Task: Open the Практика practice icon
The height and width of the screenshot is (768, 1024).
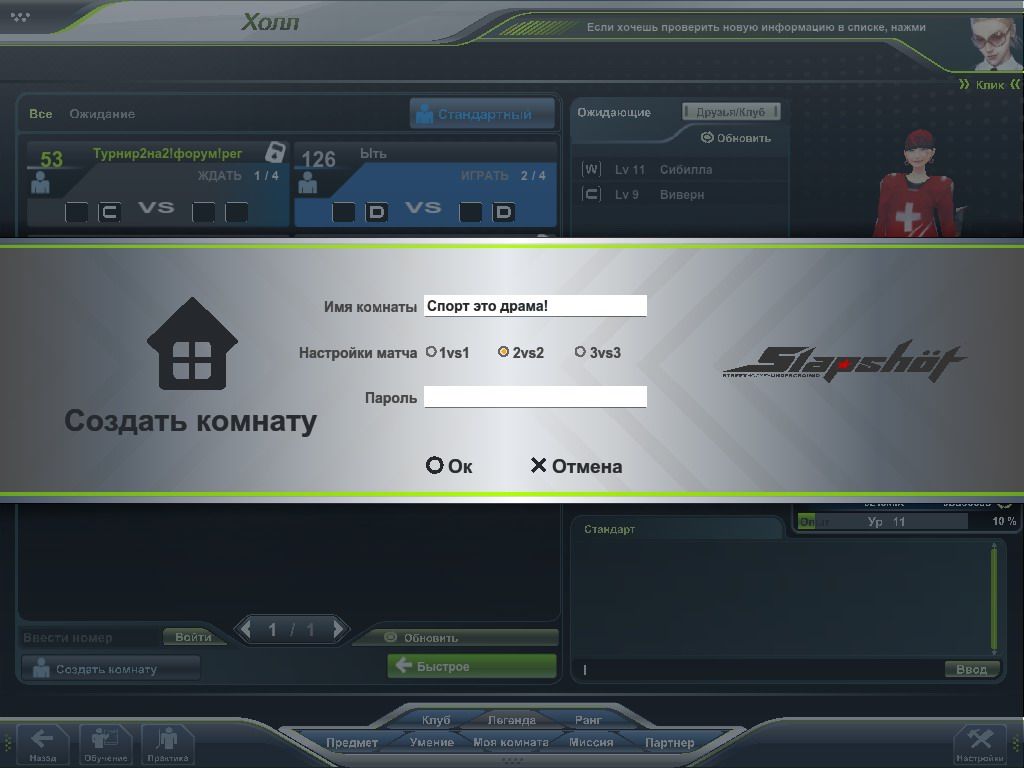Action: point(167,742)
